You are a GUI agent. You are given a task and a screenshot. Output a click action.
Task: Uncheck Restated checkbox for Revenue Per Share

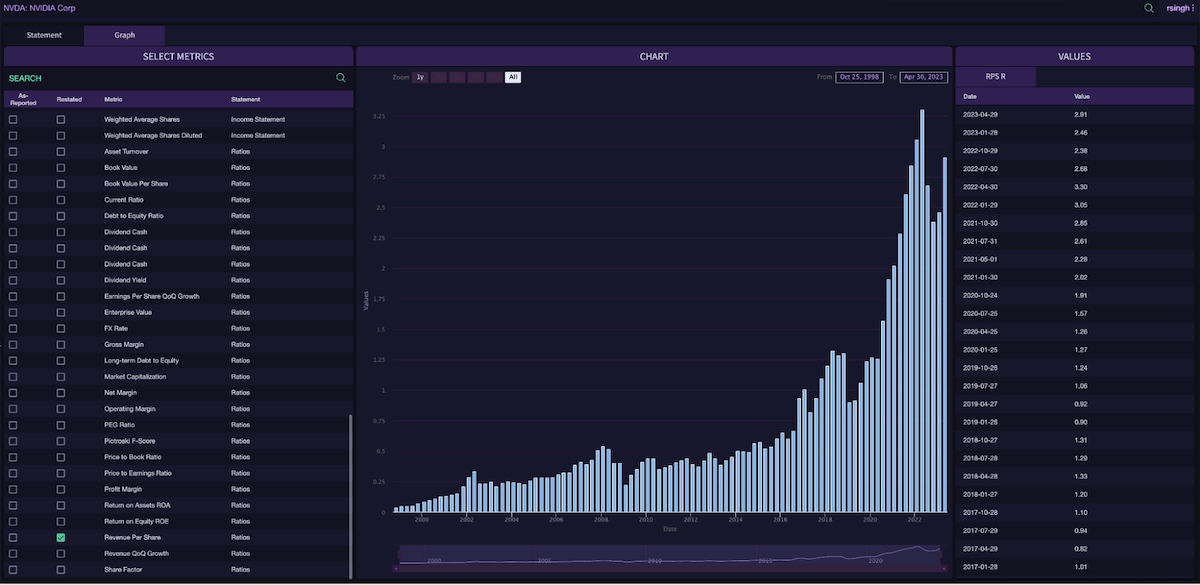coord(61,537)
